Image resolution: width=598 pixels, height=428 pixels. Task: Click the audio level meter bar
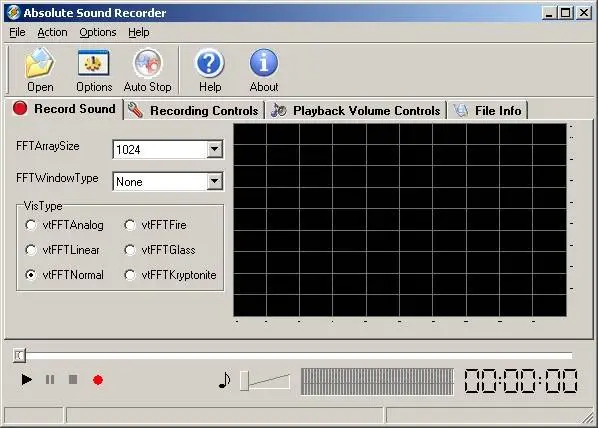coord(377,381)
